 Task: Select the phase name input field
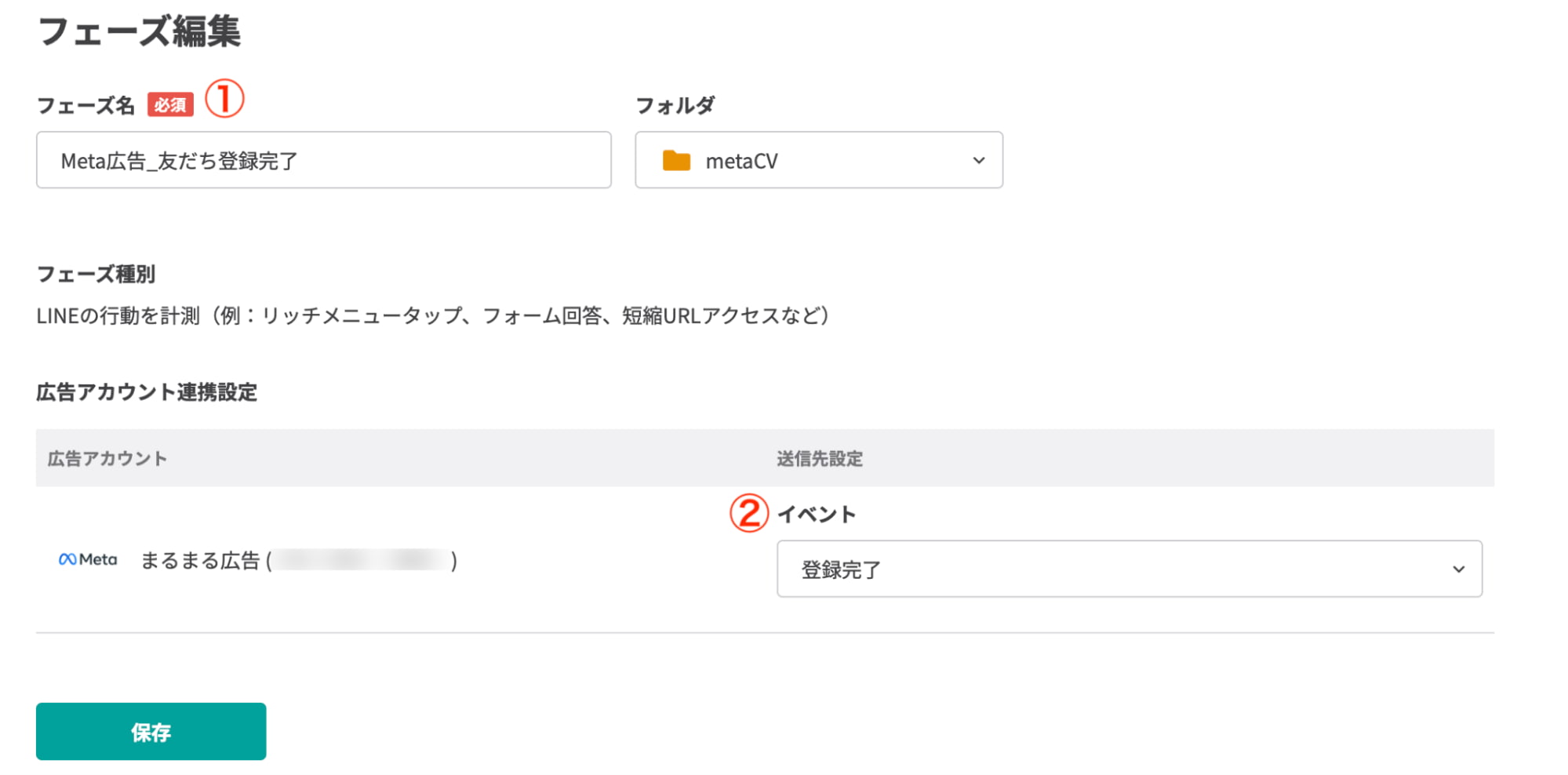tap(323, 160)
